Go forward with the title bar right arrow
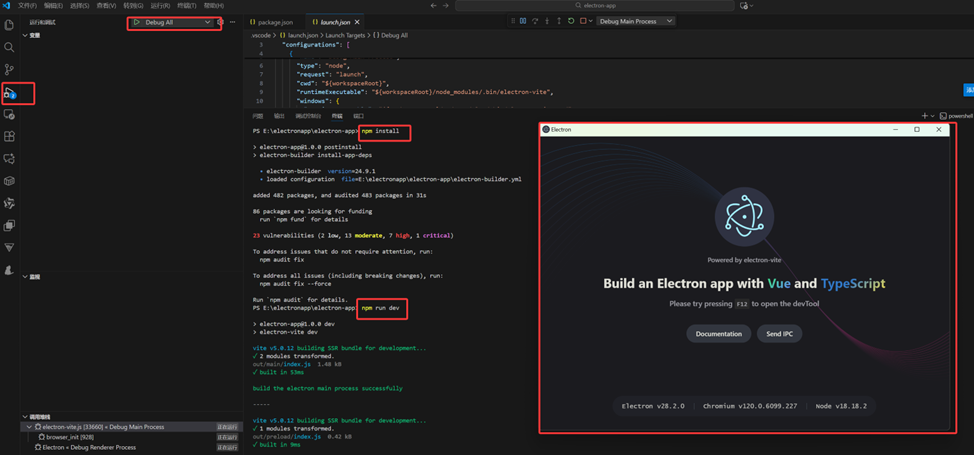The height and width of the screenshot is (455, 974). pos(447,6)
